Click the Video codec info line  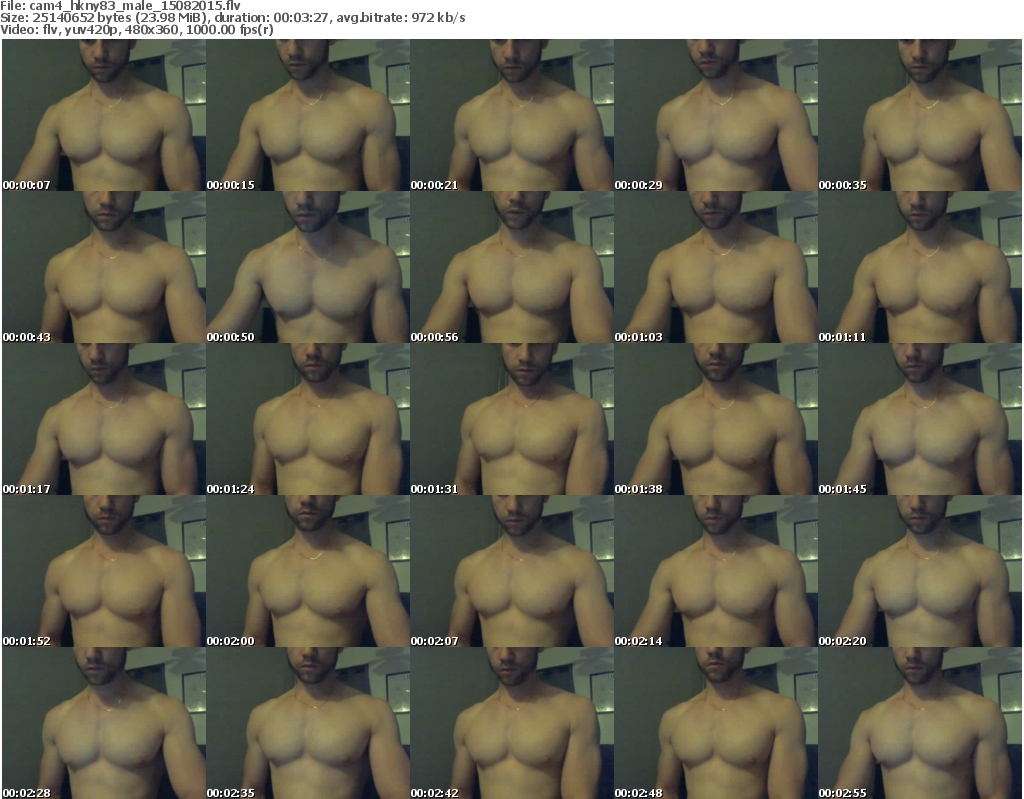[x=136, y=30]
